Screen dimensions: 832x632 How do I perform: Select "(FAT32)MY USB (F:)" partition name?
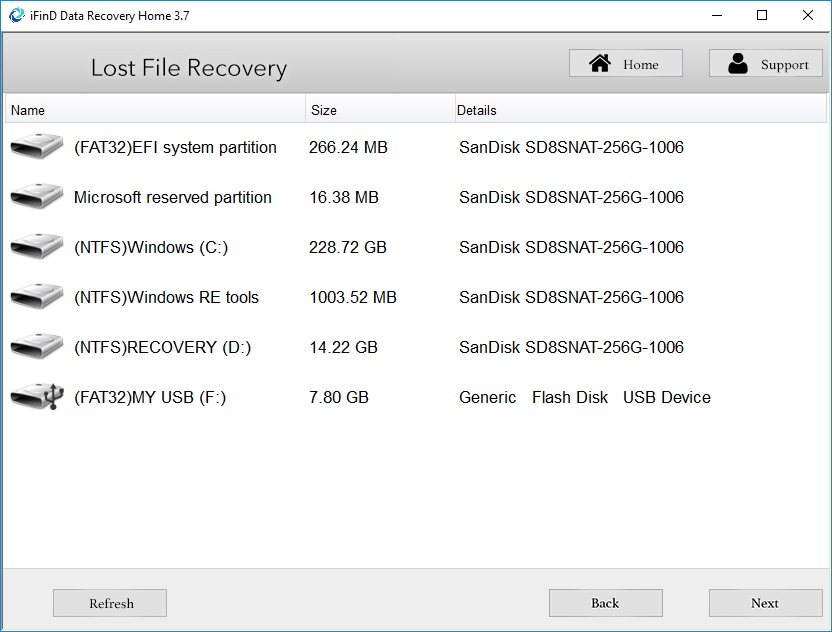click(x=150, y=397)
